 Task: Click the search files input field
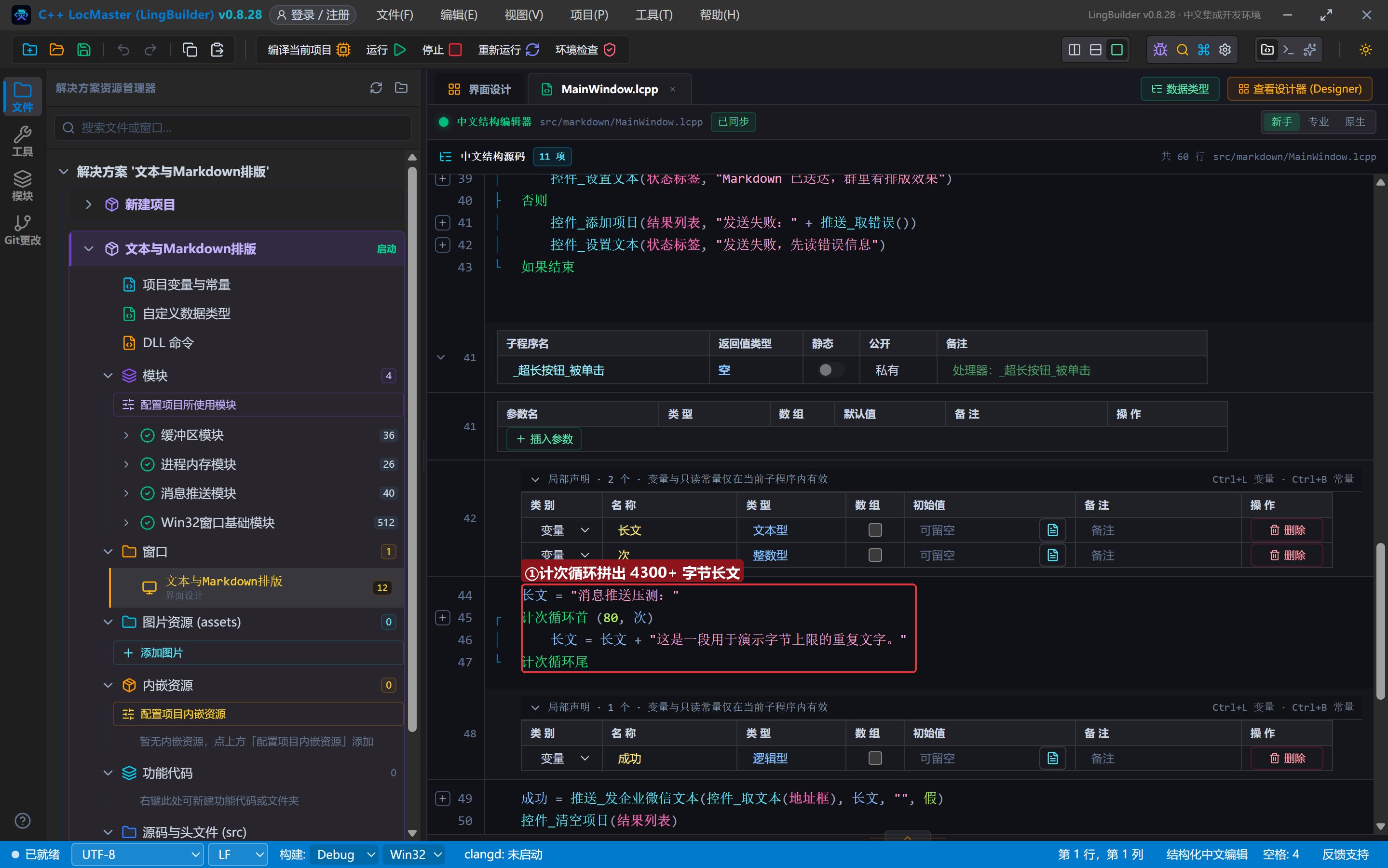click(x=233, y=127)
